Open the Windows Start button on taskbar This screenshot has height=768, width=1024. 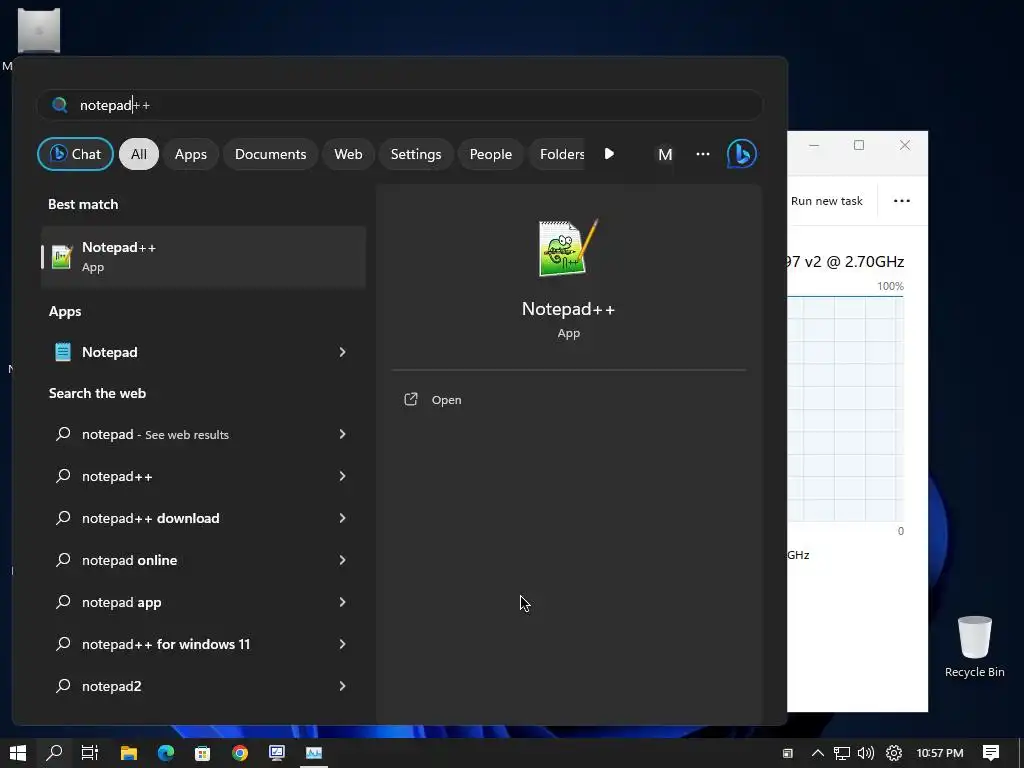18,753
